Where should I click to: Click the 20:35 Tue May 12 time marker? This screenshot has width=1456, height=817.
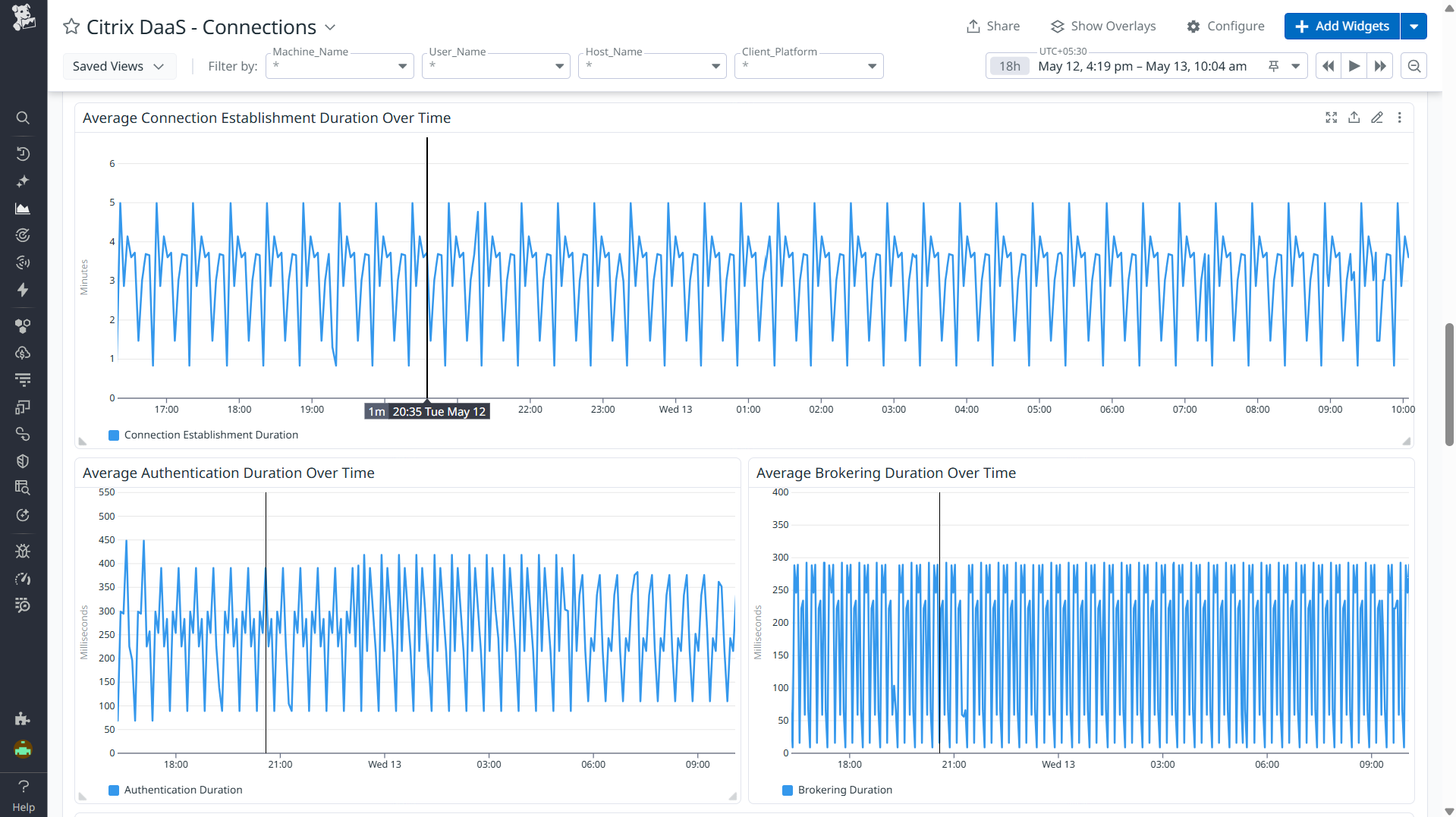click(x=427, y=411)
